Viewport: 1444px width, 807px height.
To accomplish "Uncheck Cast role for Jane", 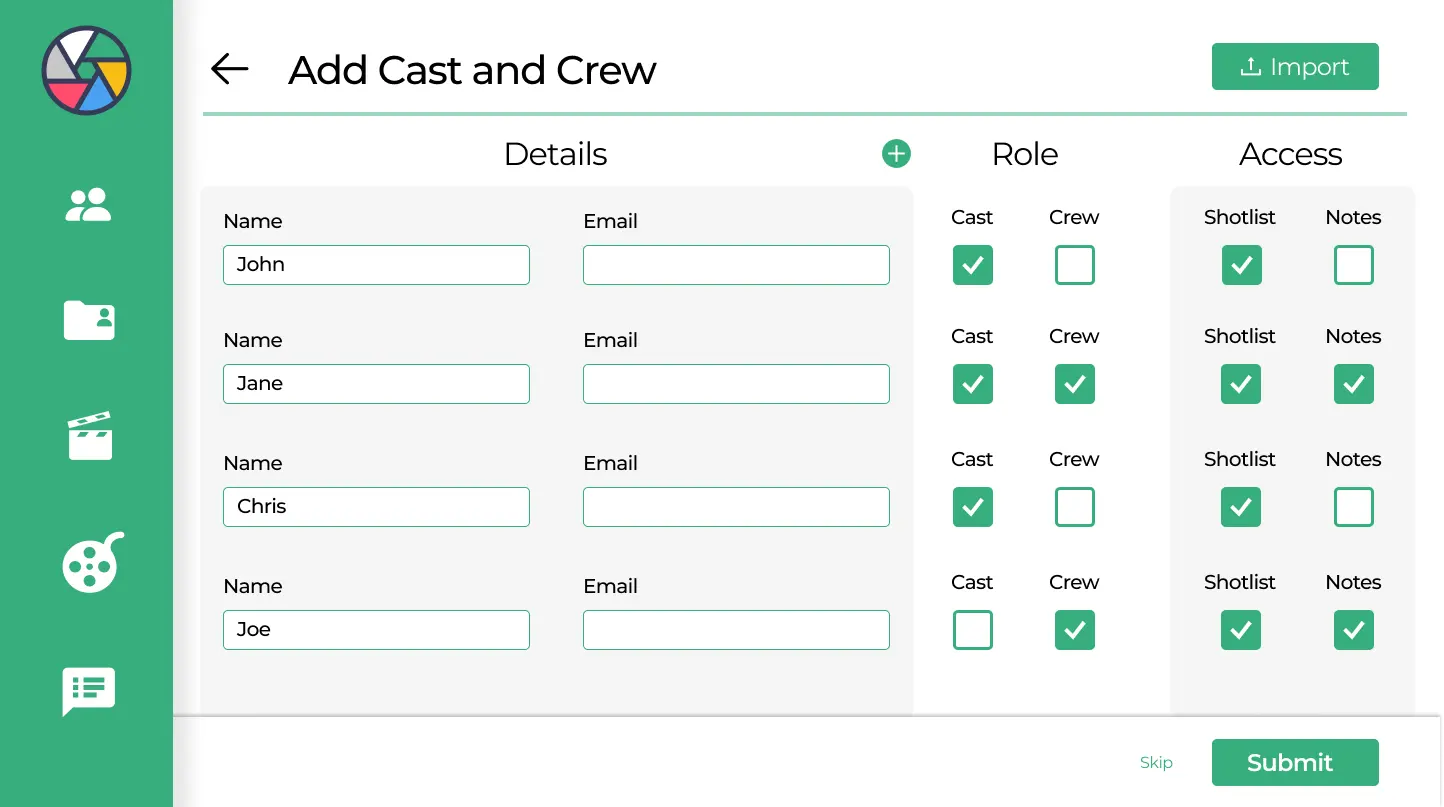I will 972,384.
